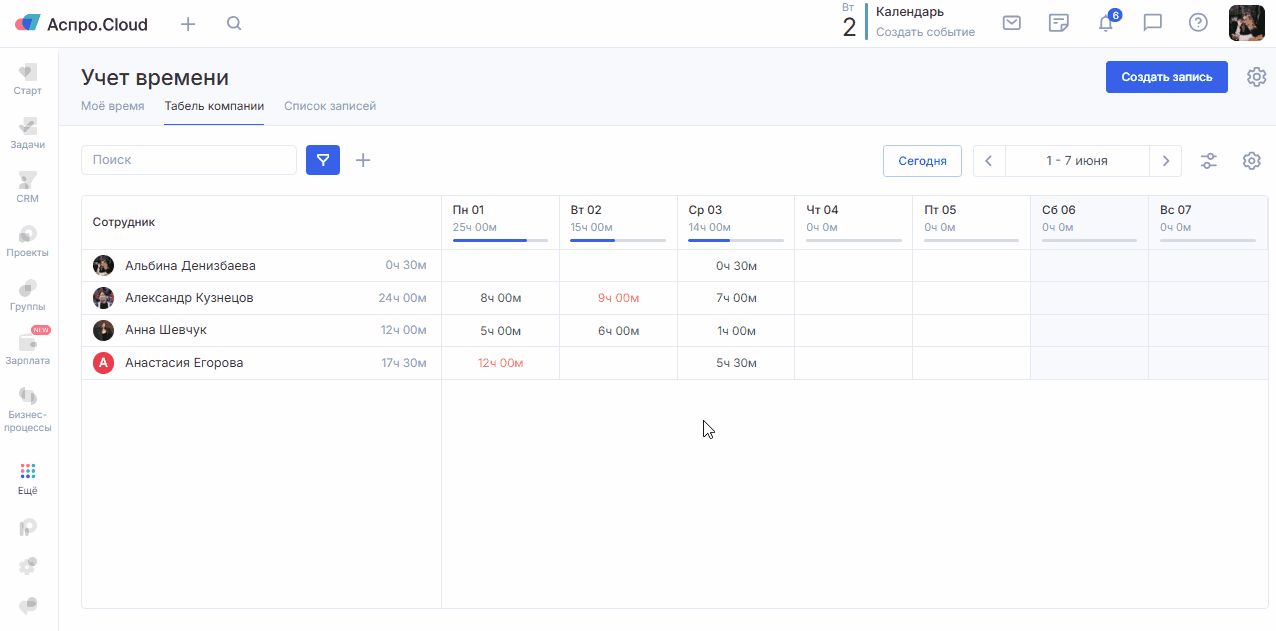This screenshot has height=631, width=1276.
Task: Open Зарплата in sidebar
Action: (x=28, y=348)
